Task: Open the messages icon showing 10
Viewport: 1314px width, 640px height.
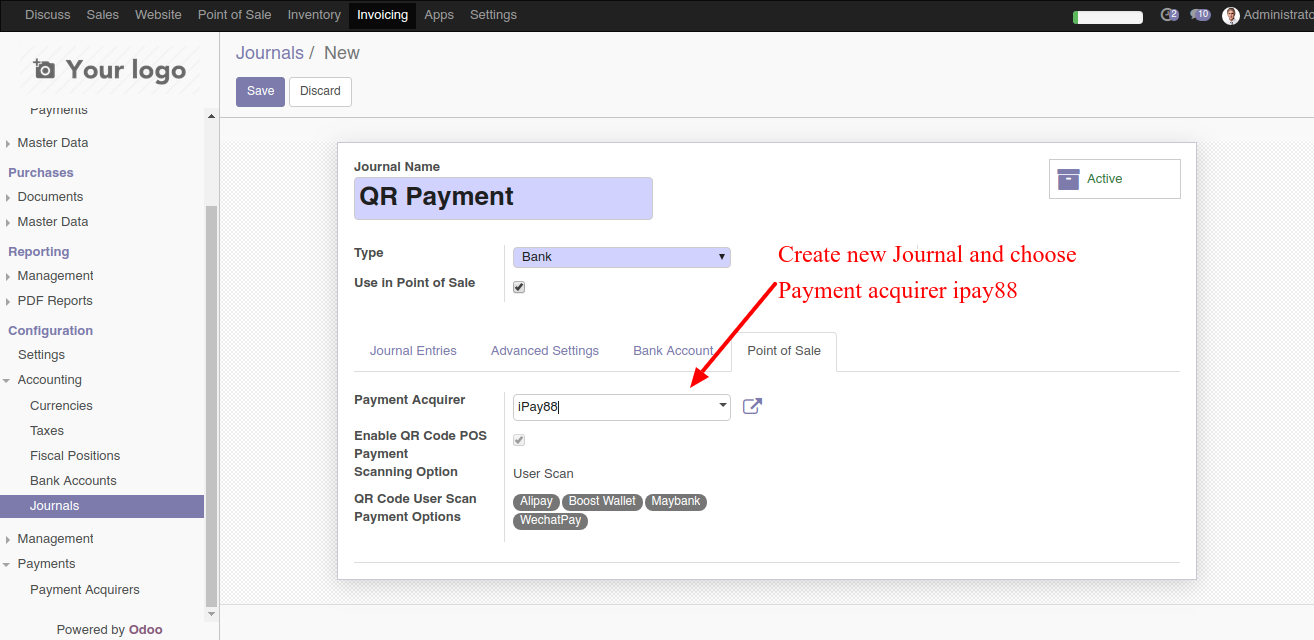Action: [x=1200, y=15]
